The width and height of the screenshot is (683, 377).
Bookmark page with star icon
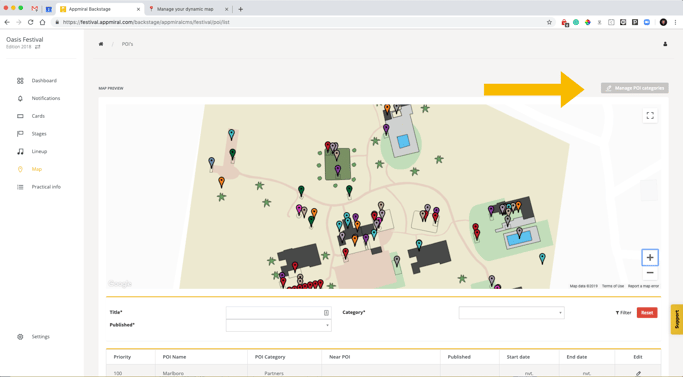pos(549,22)
